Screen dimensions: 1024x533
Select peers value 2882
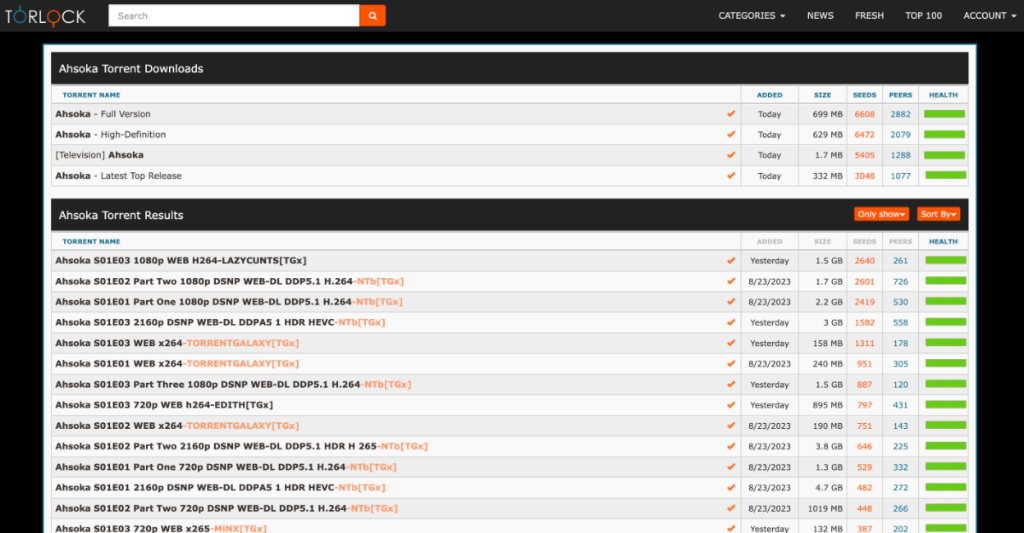(x=901, y=114)
